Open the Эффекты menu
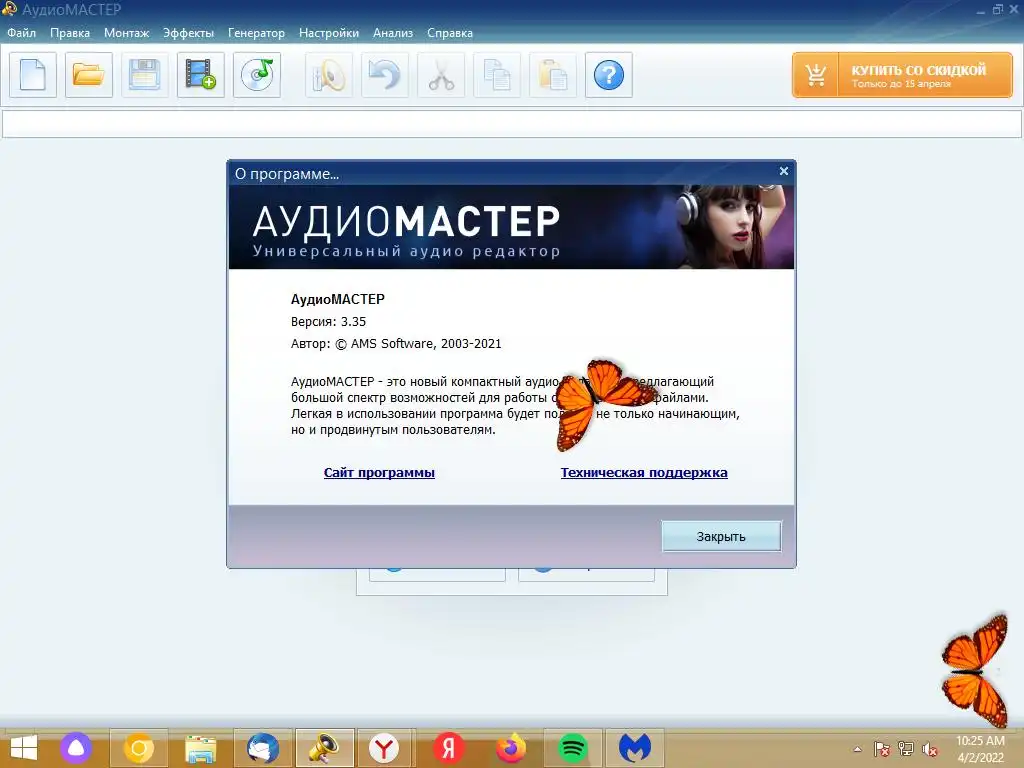Screen dimensions: 1024x768 click(188, 33)
